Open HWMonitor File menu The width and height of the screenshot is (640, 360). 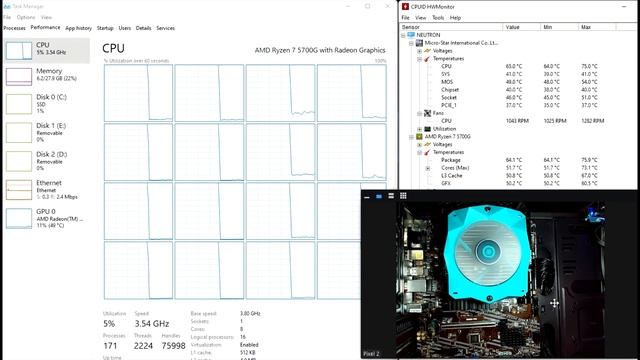pyautogui.click(x=405, y=18)
